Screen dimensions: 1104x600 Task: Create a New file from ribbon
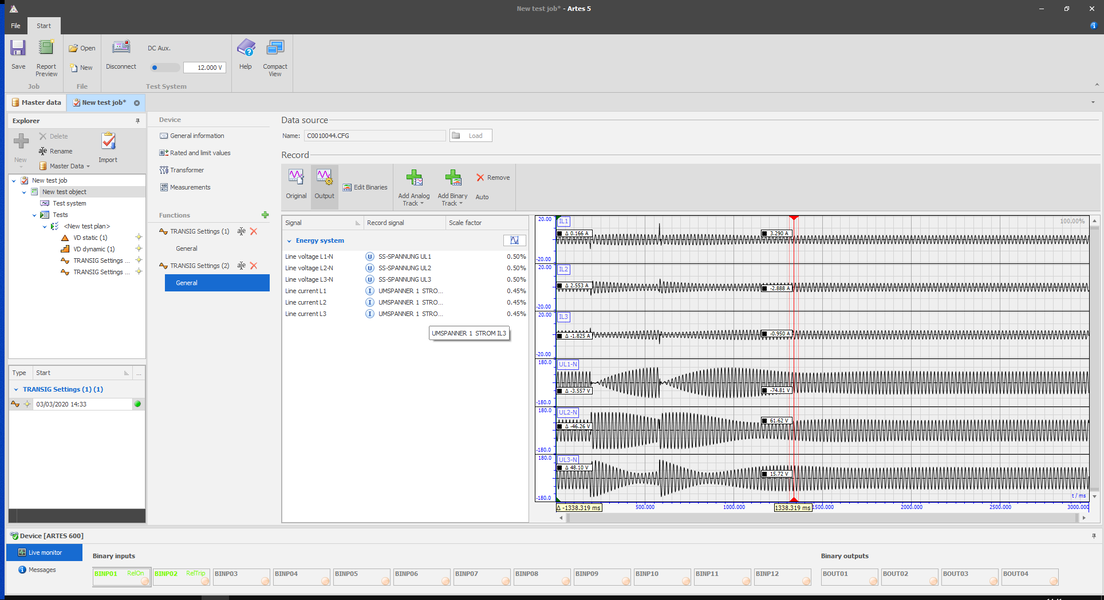pyautogui.click(x=81, y=68)
